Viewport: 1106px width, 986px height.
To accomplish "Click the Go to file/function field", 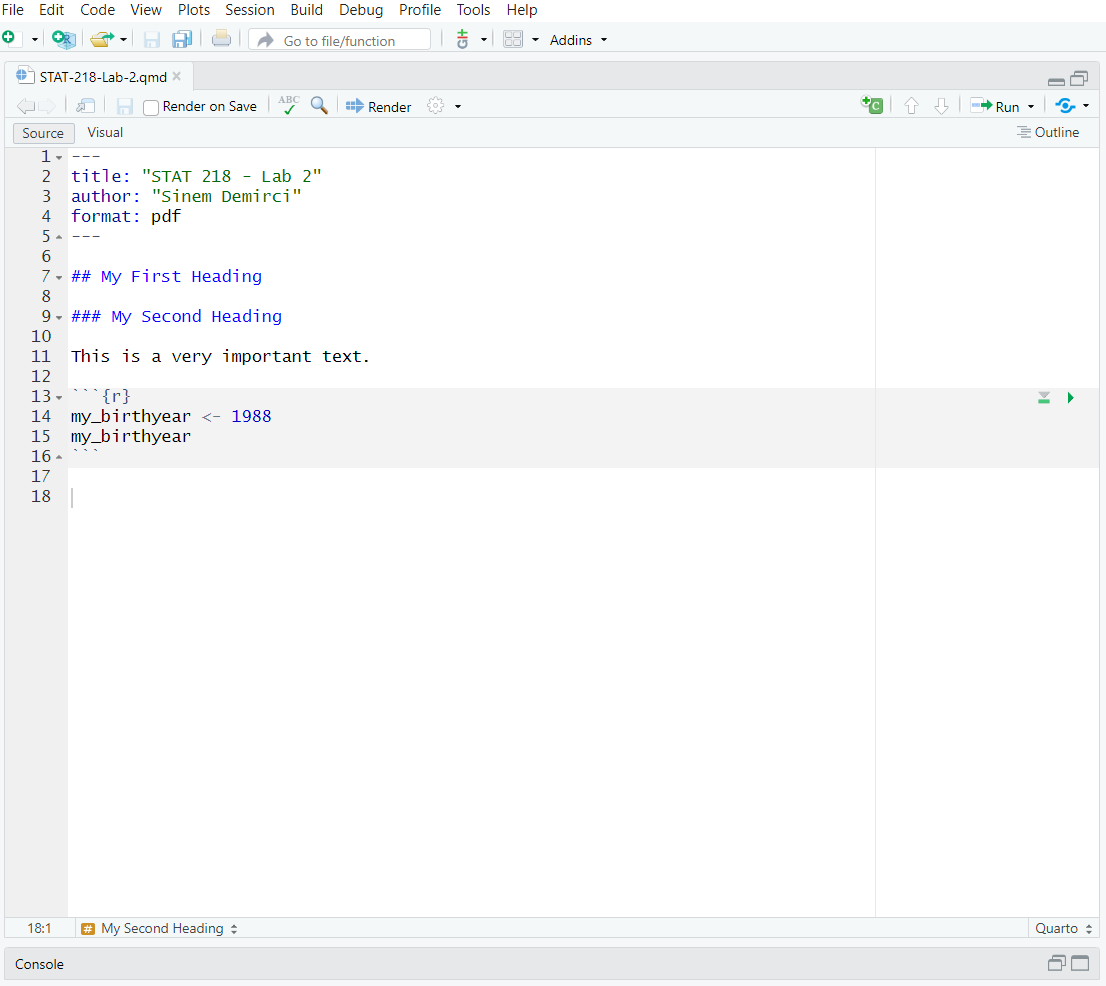I will coord(340,40).
